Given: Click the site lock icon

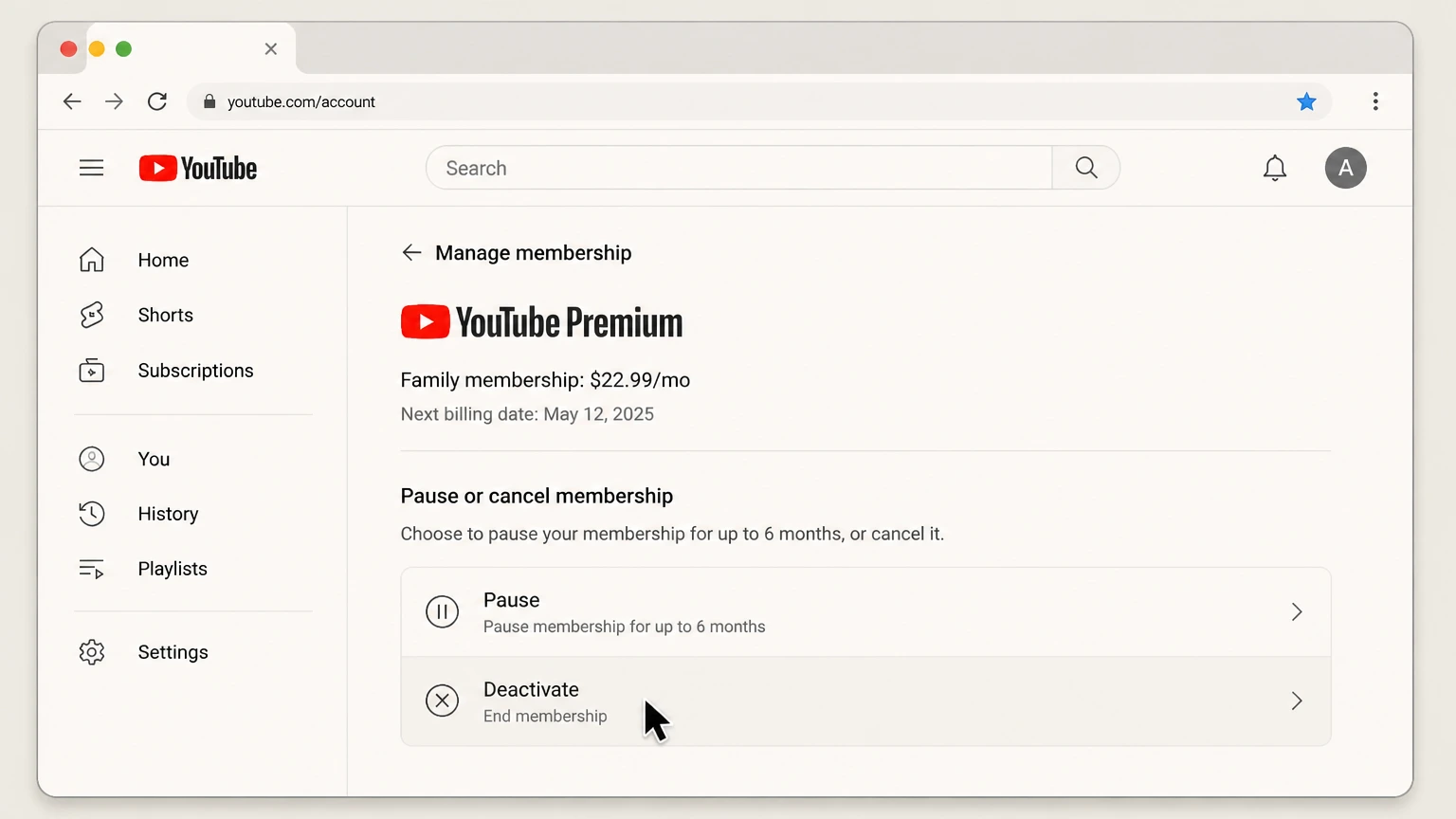Looking at the screenshot, I should coord(209,101).
